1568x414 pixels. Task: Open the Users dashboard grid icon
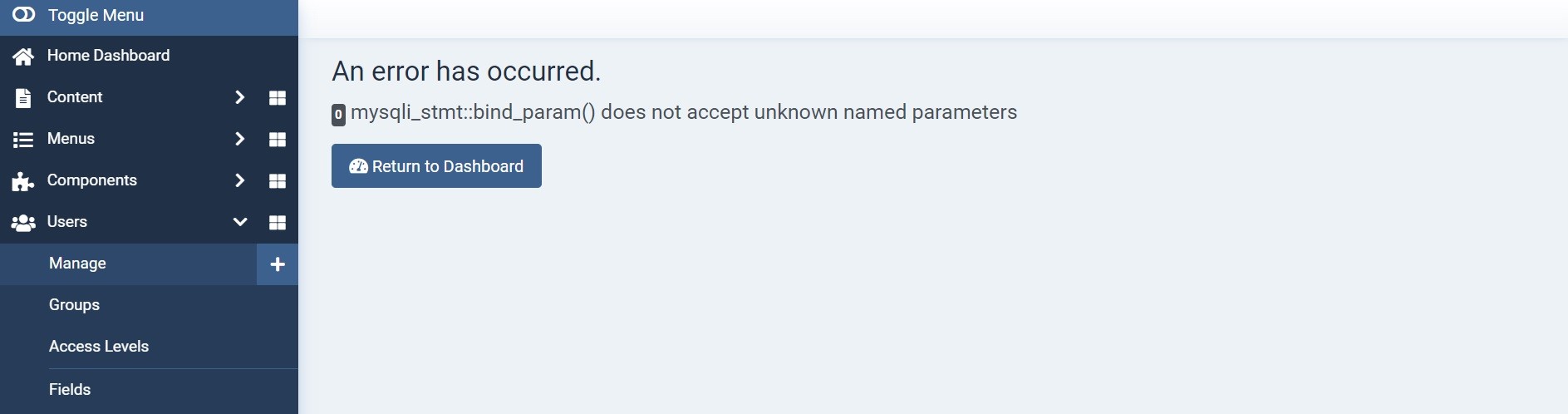pos(278,223)
